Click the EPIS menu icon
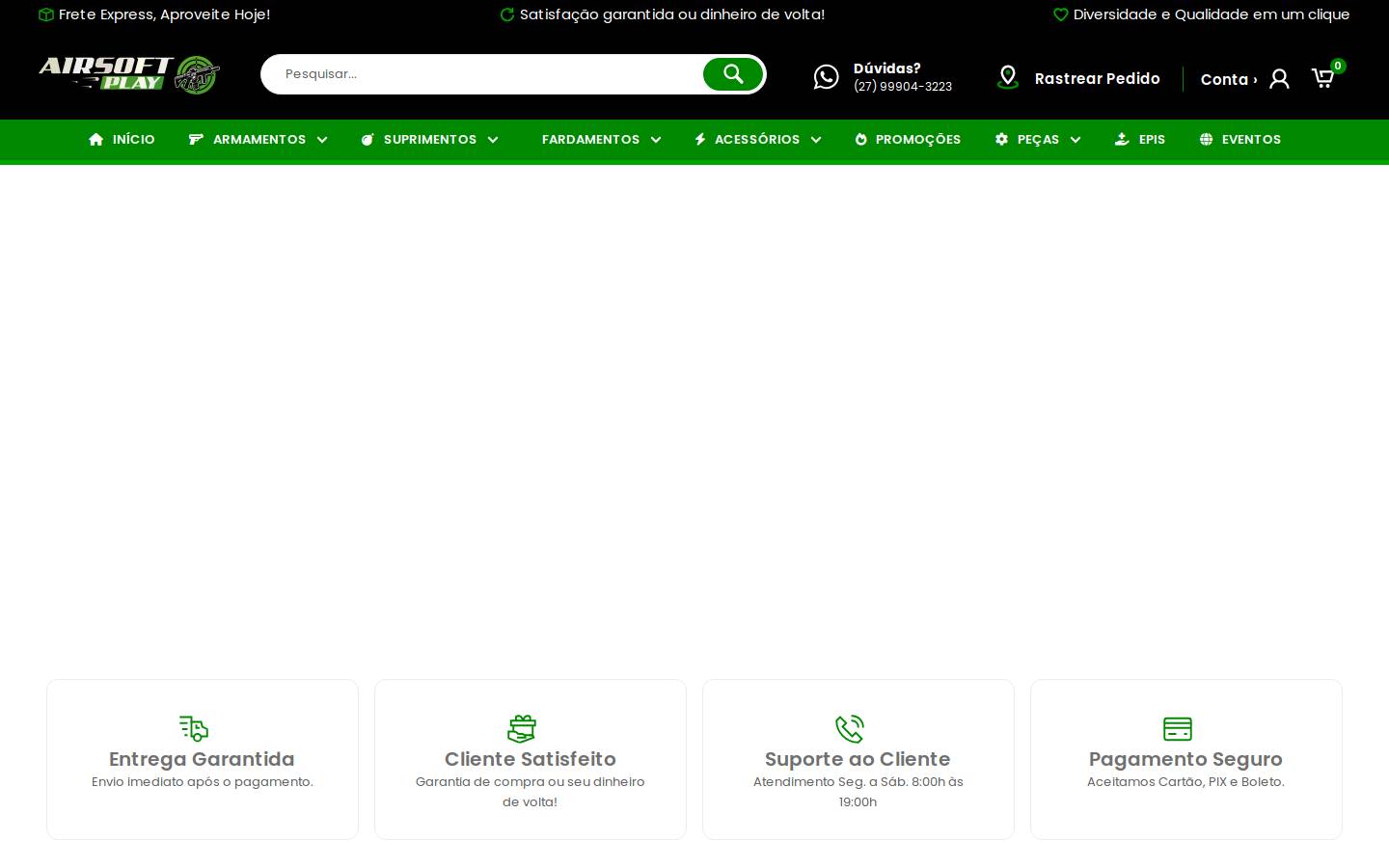 coord(1122,140)
